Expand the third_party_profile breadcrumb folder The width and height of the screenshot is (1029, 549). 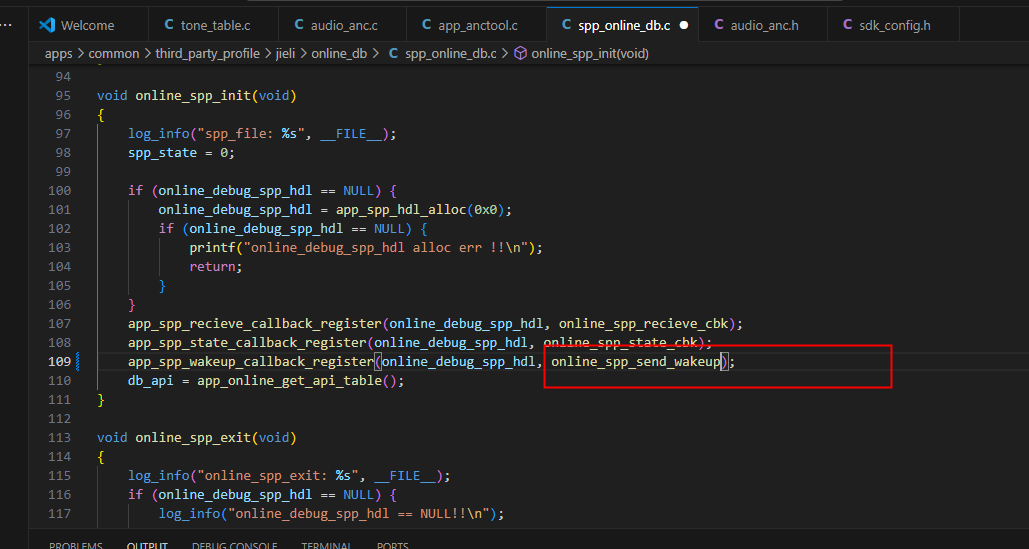207,54
